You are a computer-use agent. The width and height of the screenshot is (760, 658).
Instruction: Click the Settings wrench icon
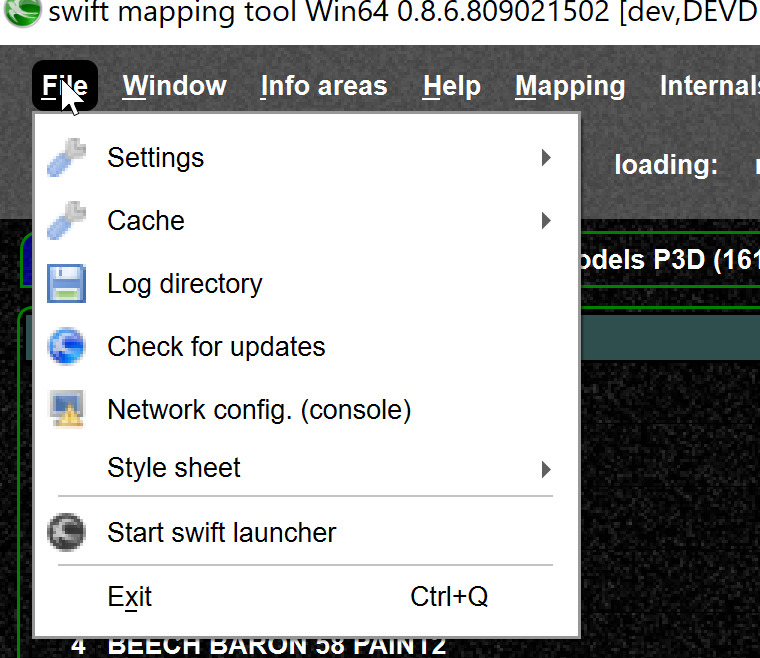66,157
